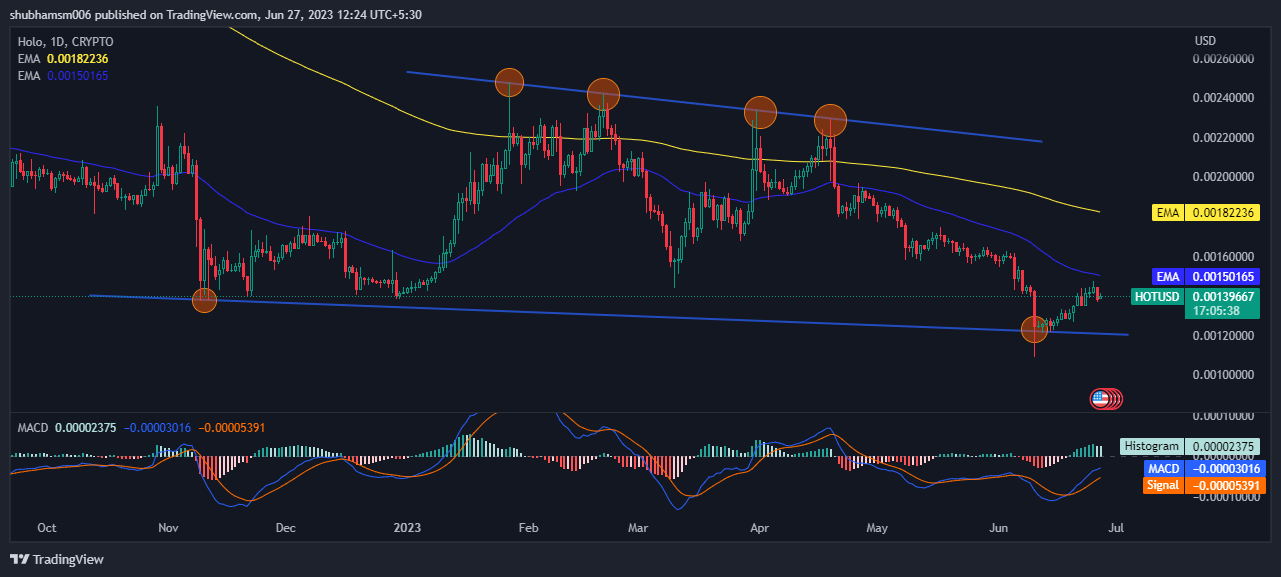1281x577 pixels.
Task: Click the orange Signal value tag
Action: (x=1203, y=485)
